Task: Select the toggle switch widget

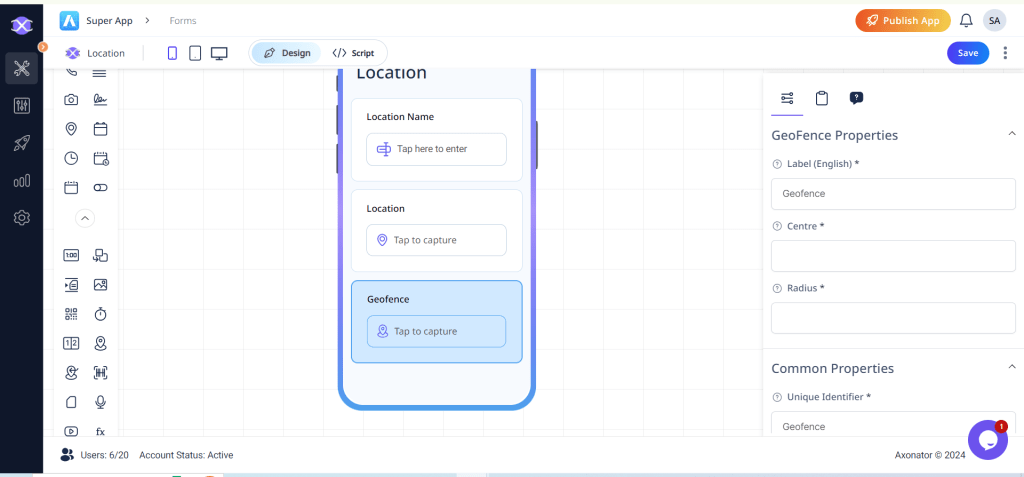Action: coord(100,187)
